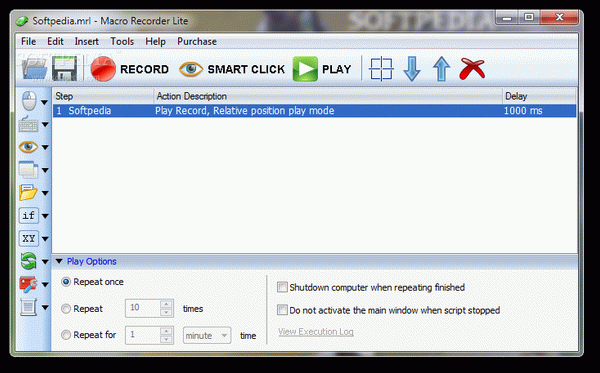Click 'Play Record, Relative position play mode' cell
The width and height of the screenshot is (600, 373).
coord(245,111)
